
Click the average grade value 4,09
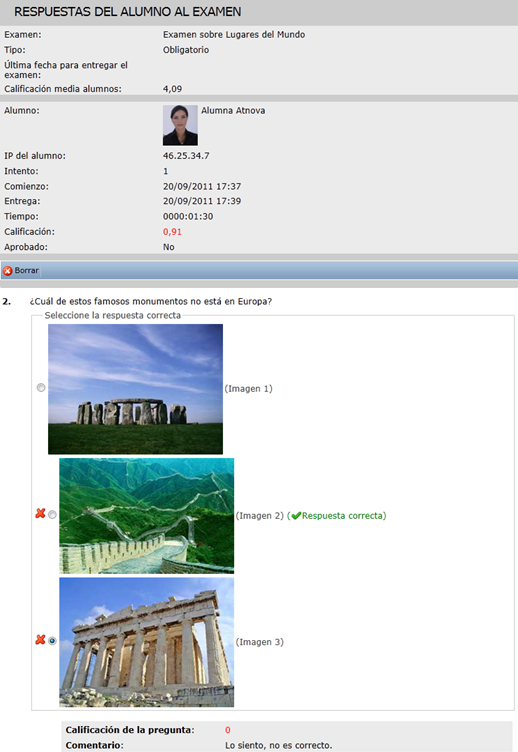(x=172, y=89)
